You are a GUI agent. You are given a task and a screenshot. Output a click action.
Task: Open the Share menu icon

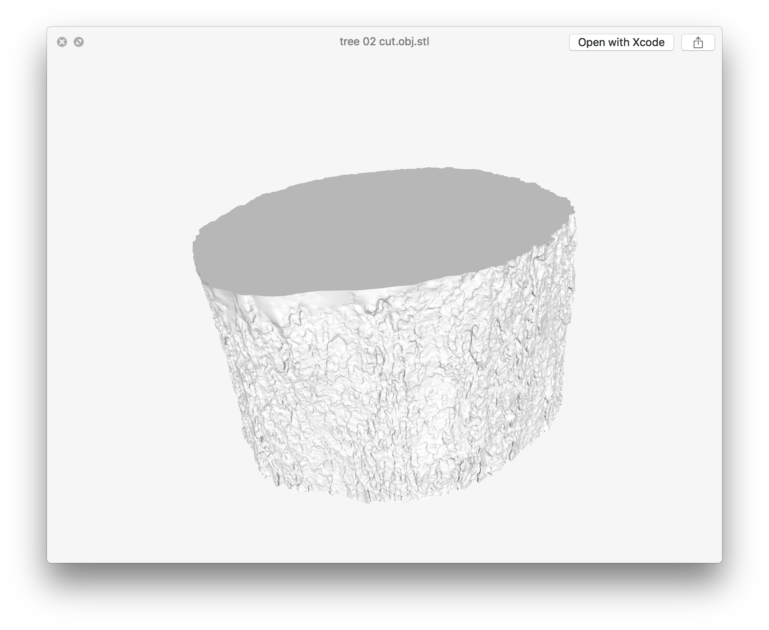(x=698, y=43)
